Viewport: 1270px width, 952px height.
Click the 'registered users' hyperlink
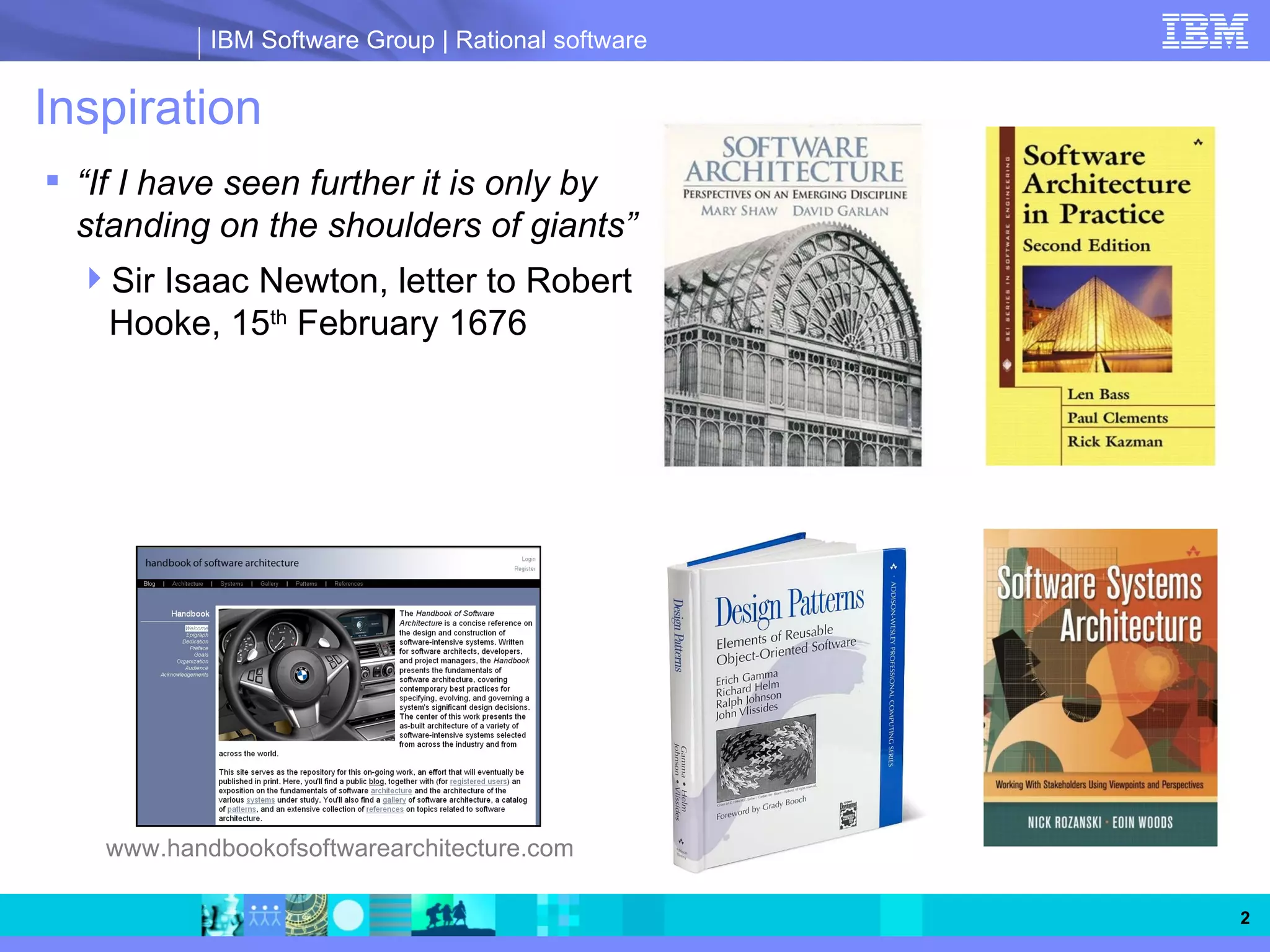coord(479,782)
